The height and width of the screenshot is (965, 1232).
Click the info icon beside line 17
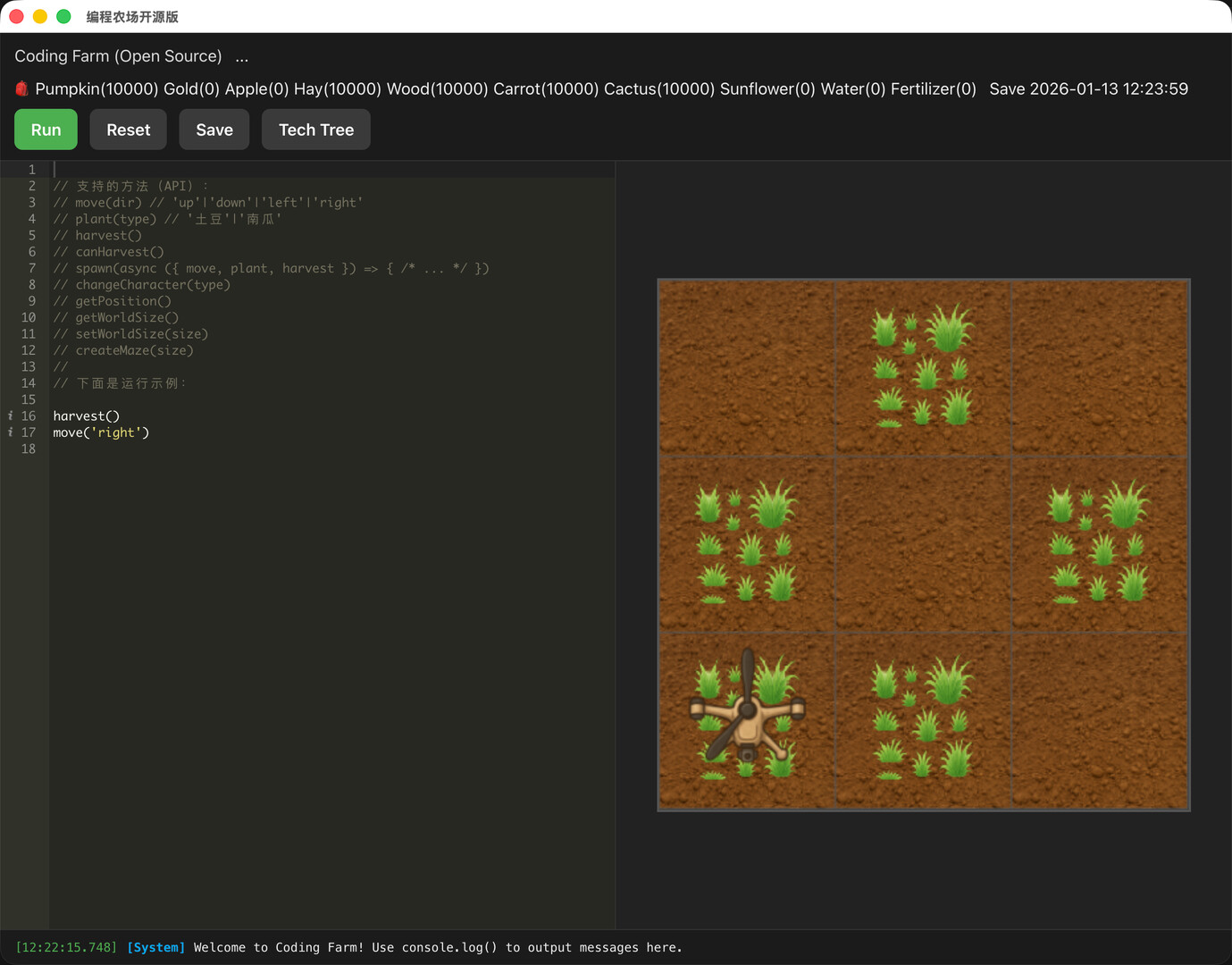[x=10, y=432]
